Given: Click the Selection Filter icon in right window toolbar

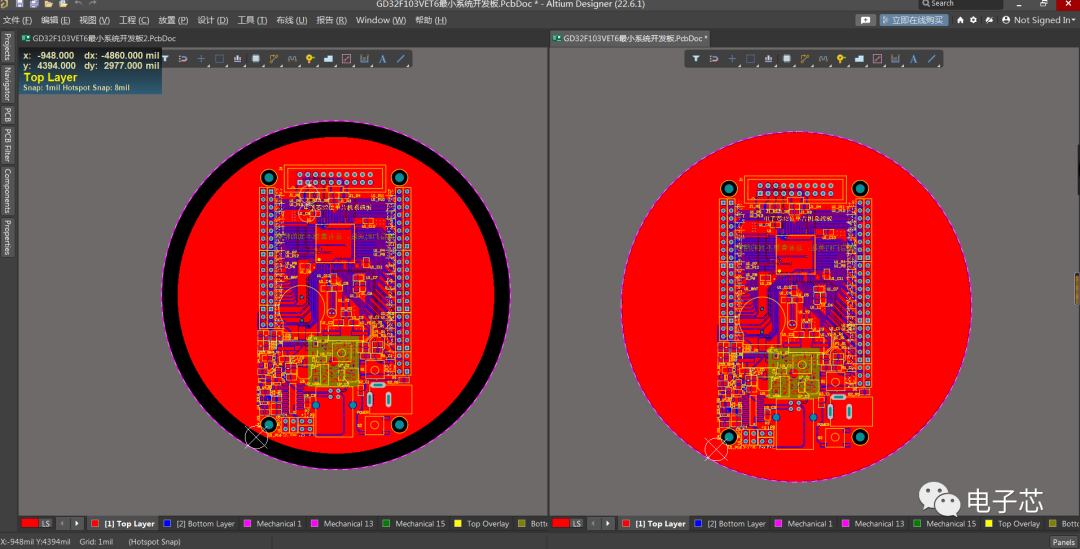Looking at the screenshot, I should 696,59.
